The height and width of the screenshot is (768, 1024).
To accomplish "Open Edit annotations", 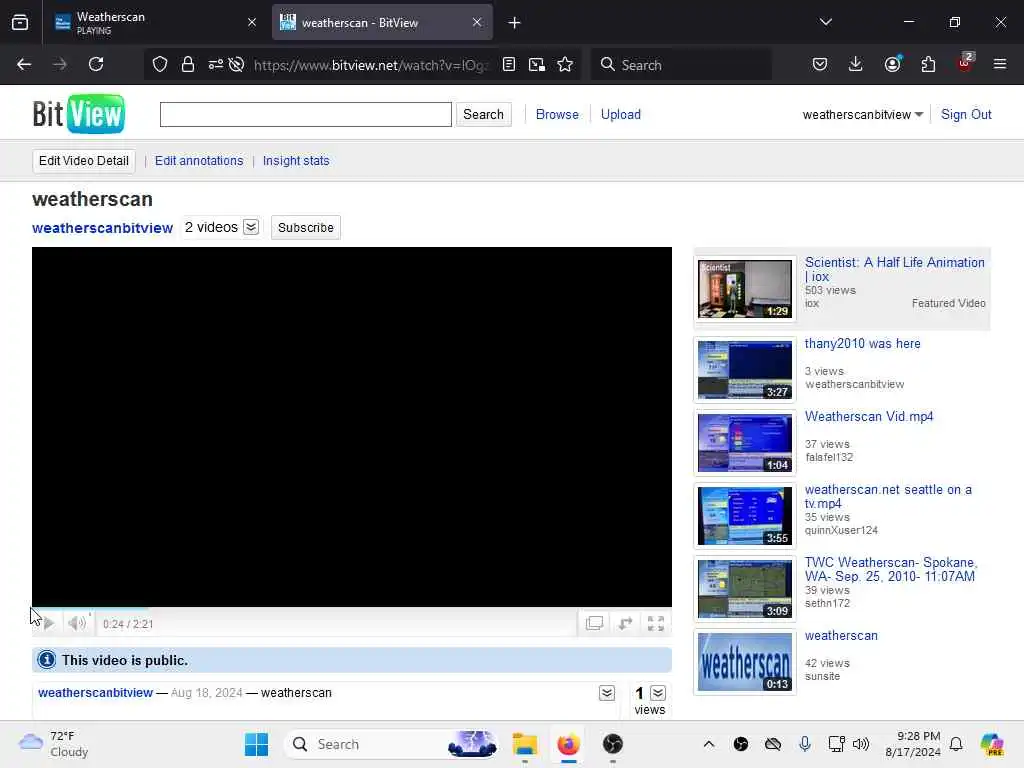I will tap(199, 161).
